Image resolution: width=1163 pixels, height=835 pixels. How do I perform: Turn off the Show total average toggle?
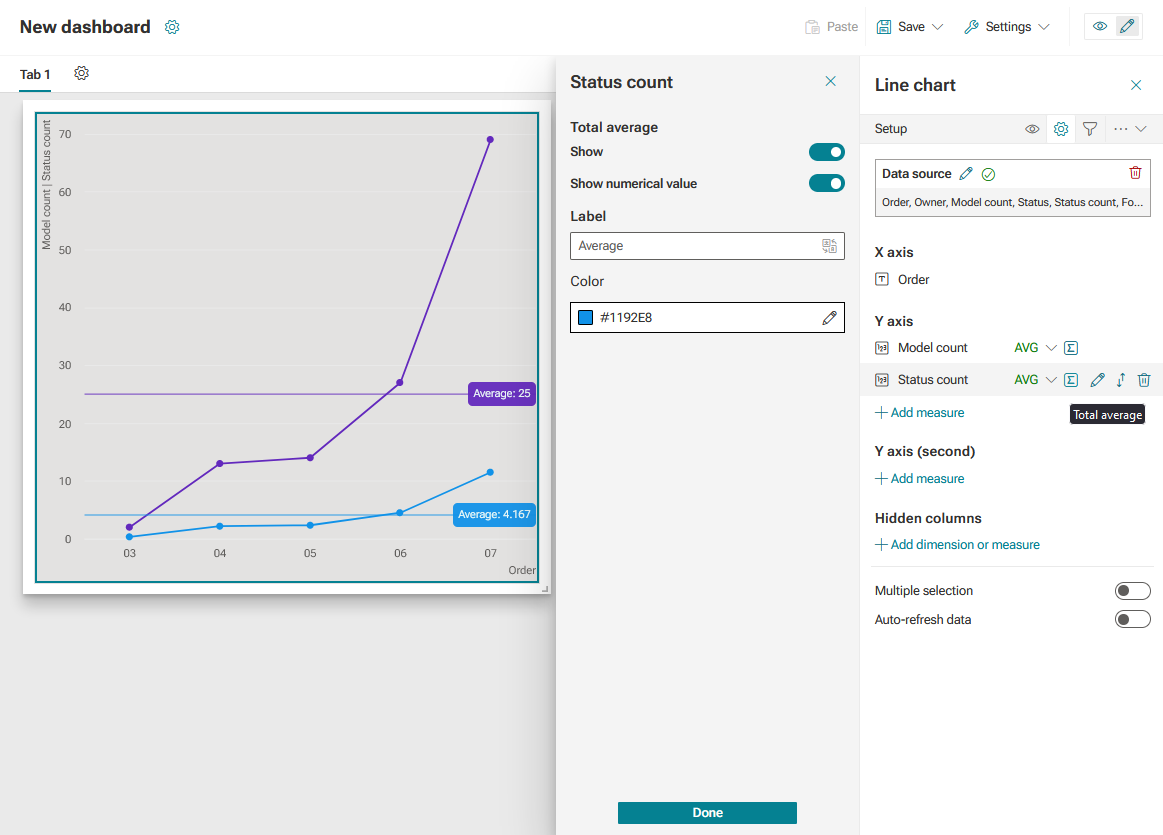click(x=826, y=152)
